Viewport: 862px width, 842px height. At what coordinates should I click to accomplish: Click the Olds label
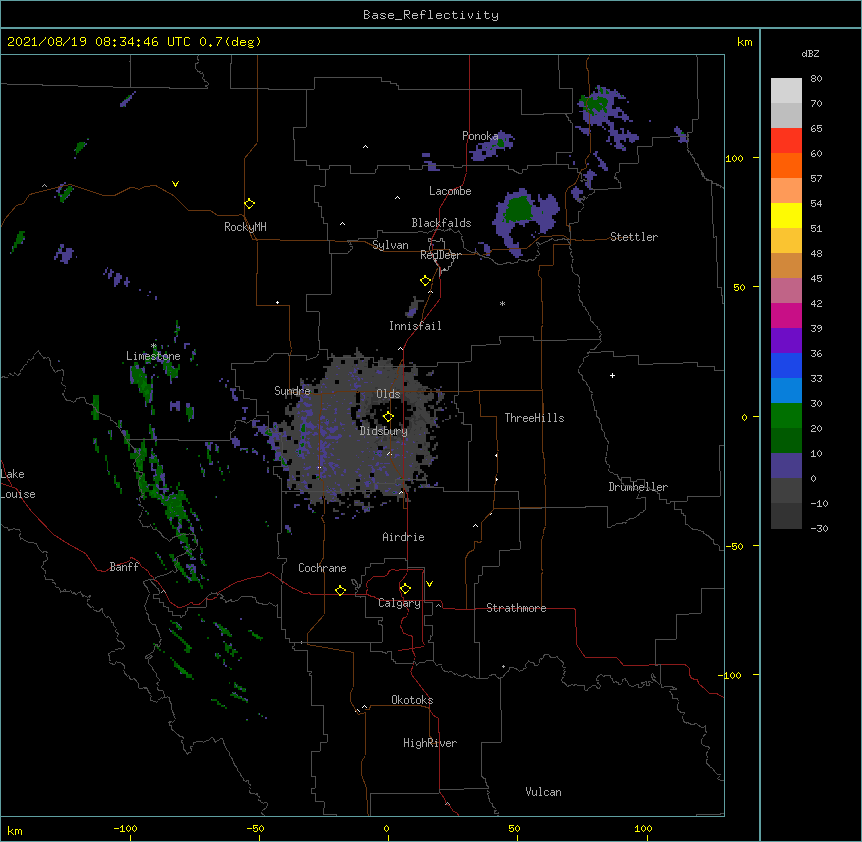[x=388, y=394]
